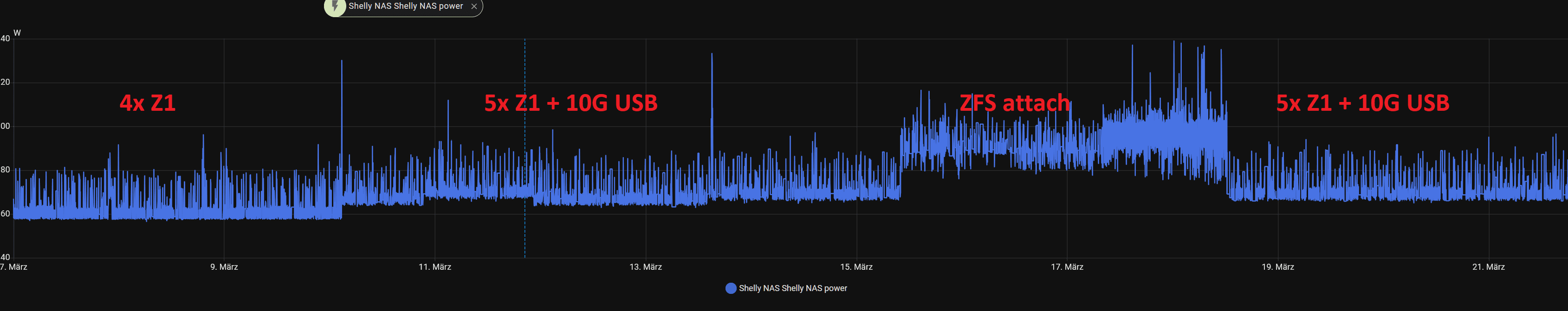Click the 11. März axis label
The height and width of the screenshot is (311, 1568).
(435, 267)
